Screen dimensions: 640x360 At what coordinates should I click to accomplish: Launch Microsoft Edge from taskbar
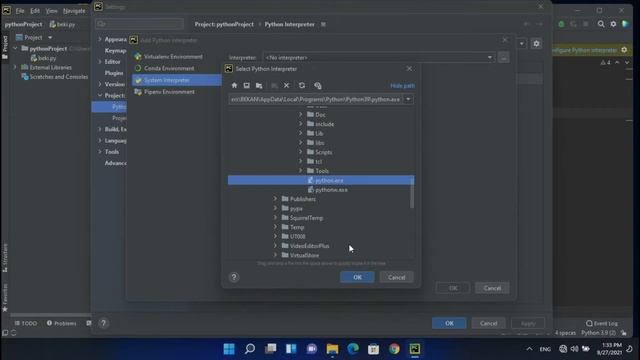(353, 349)
